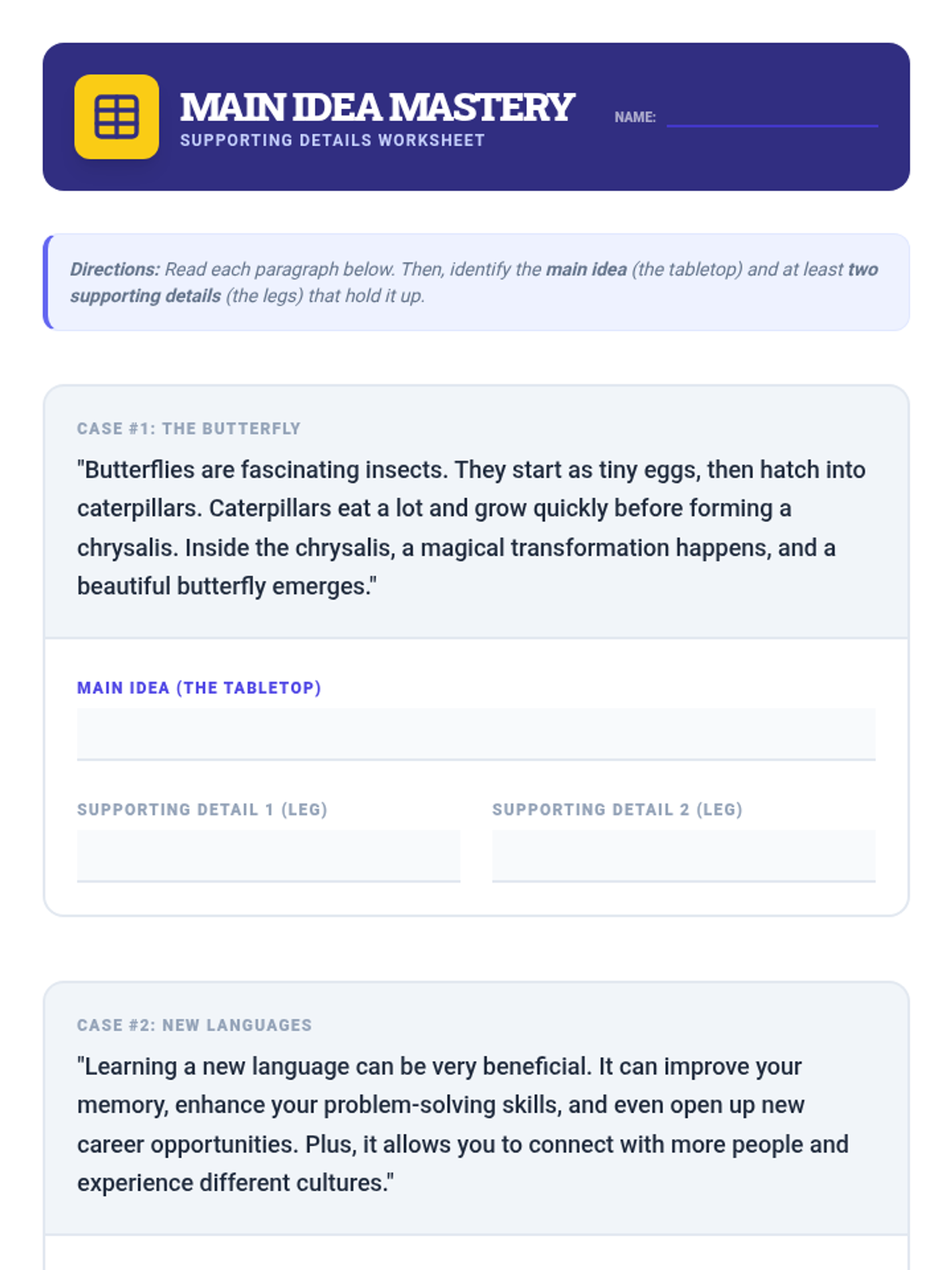Click 'chrysalis' line in butterfly passage
Viewport: 952px width, 1270px height.
455,548
